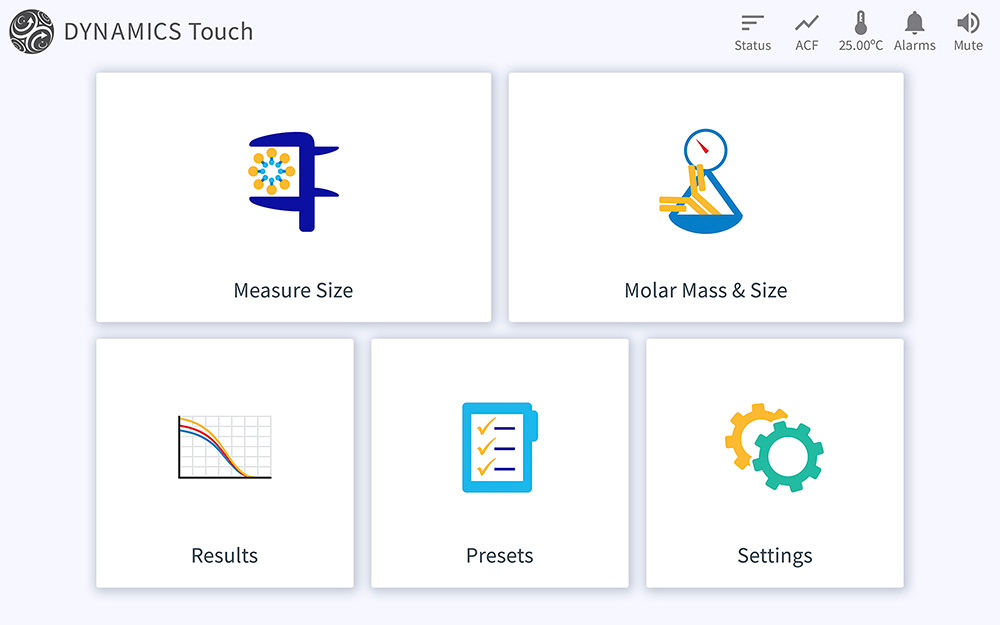Mute sound with the speaker icon

pos(967,22)
